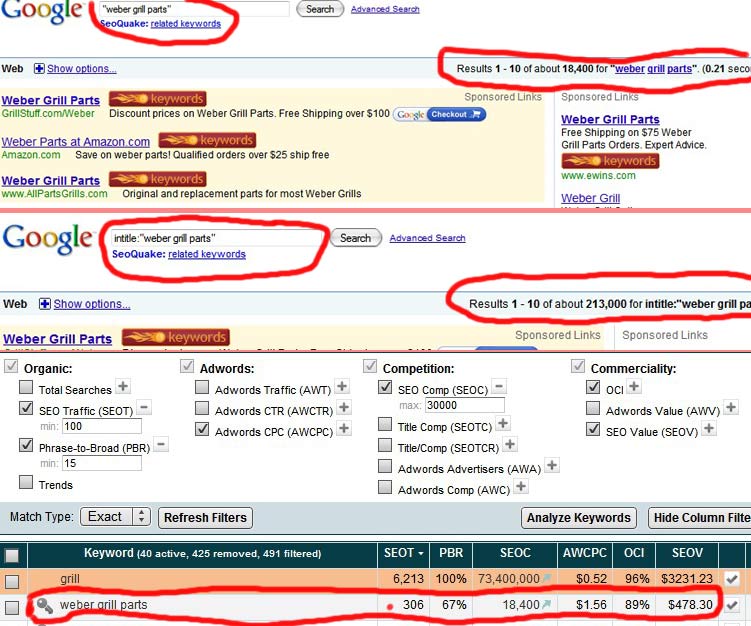Enable Adwords Advertisers (AWA) checkbox
The height and width of the screenshot is (626, 751).
385,466
